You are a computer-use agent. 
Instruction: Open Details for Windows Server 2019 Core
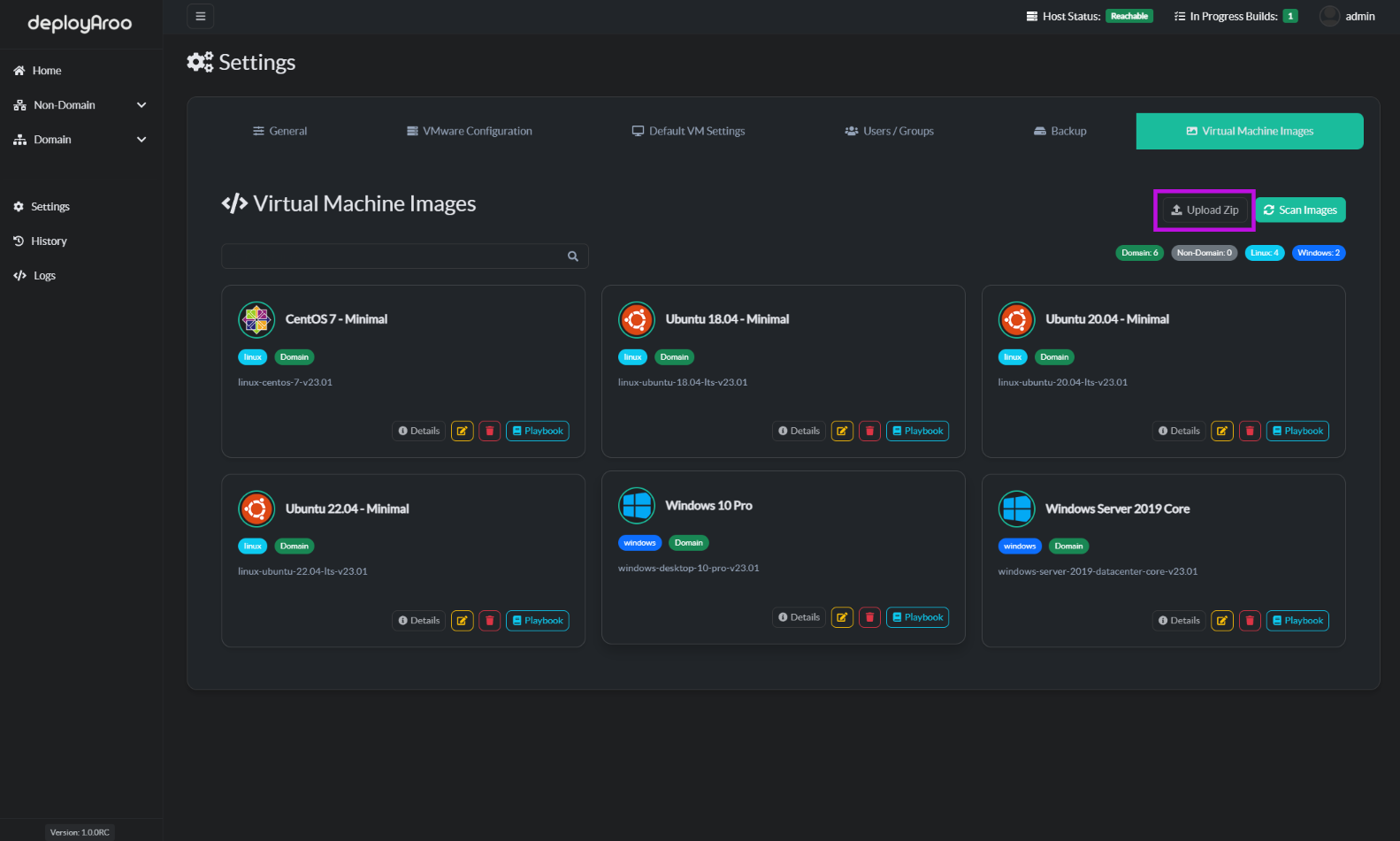pyautogui.click(x=1179, y=621)
